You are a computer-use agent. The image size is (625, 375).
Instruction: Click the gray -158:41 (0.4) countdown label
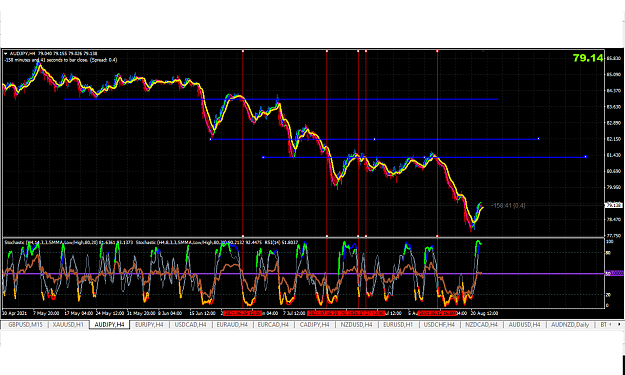click(508, 206)
